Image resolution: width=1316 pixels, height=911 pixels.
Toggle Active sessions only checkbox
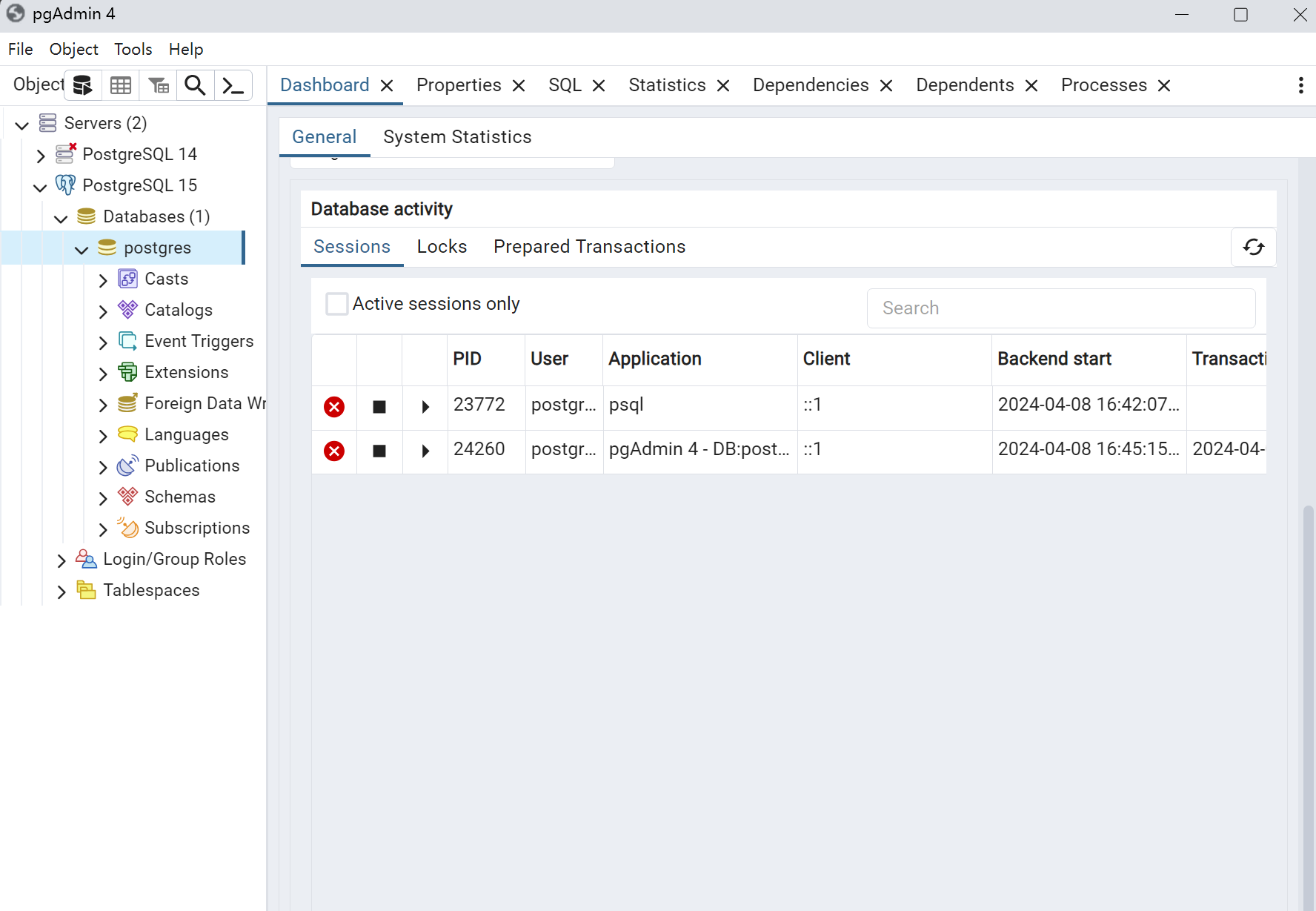coord(337,304)
